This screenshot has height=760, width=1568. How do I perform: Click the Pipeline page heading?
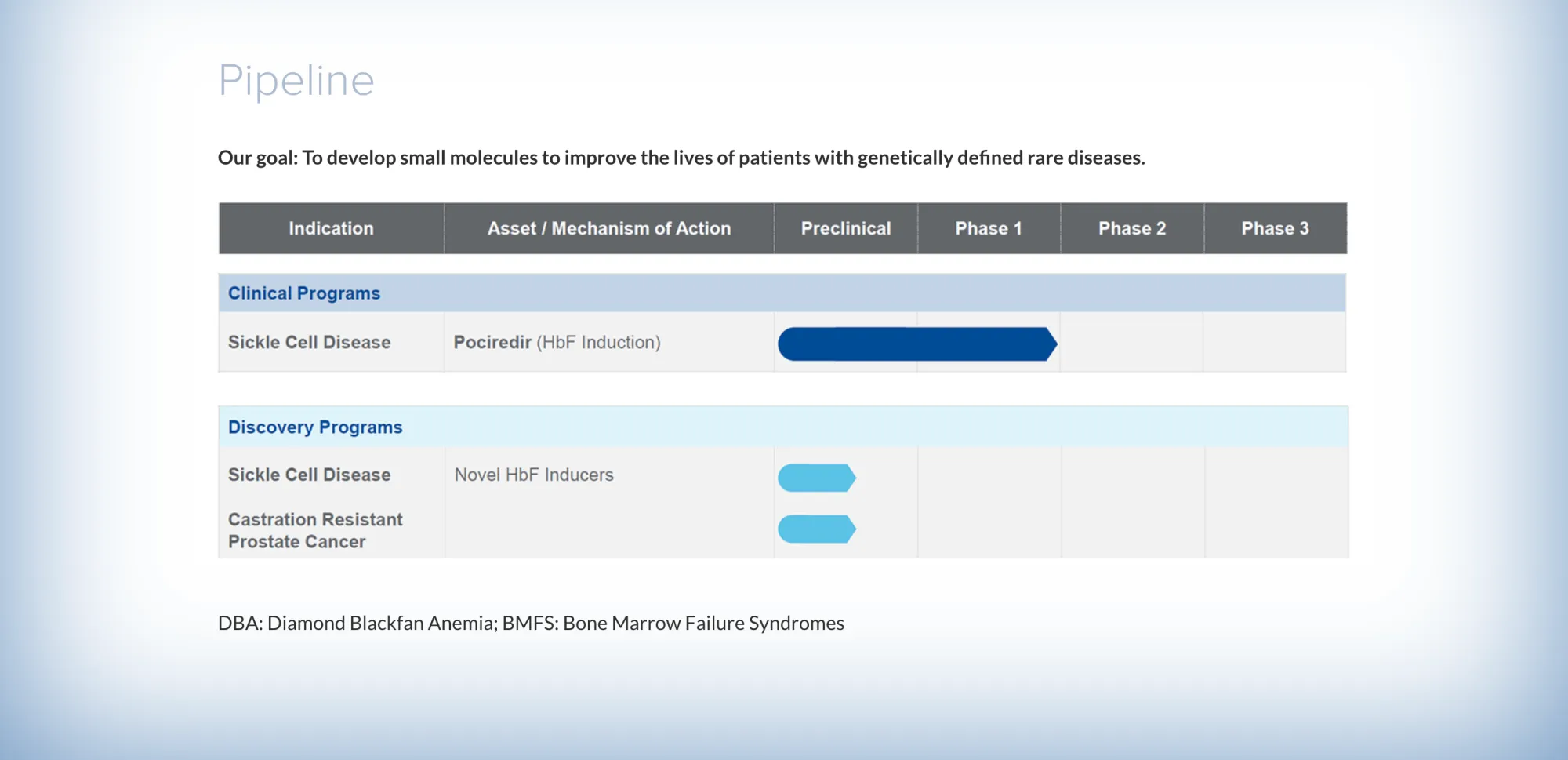click(x=296, y=82)
